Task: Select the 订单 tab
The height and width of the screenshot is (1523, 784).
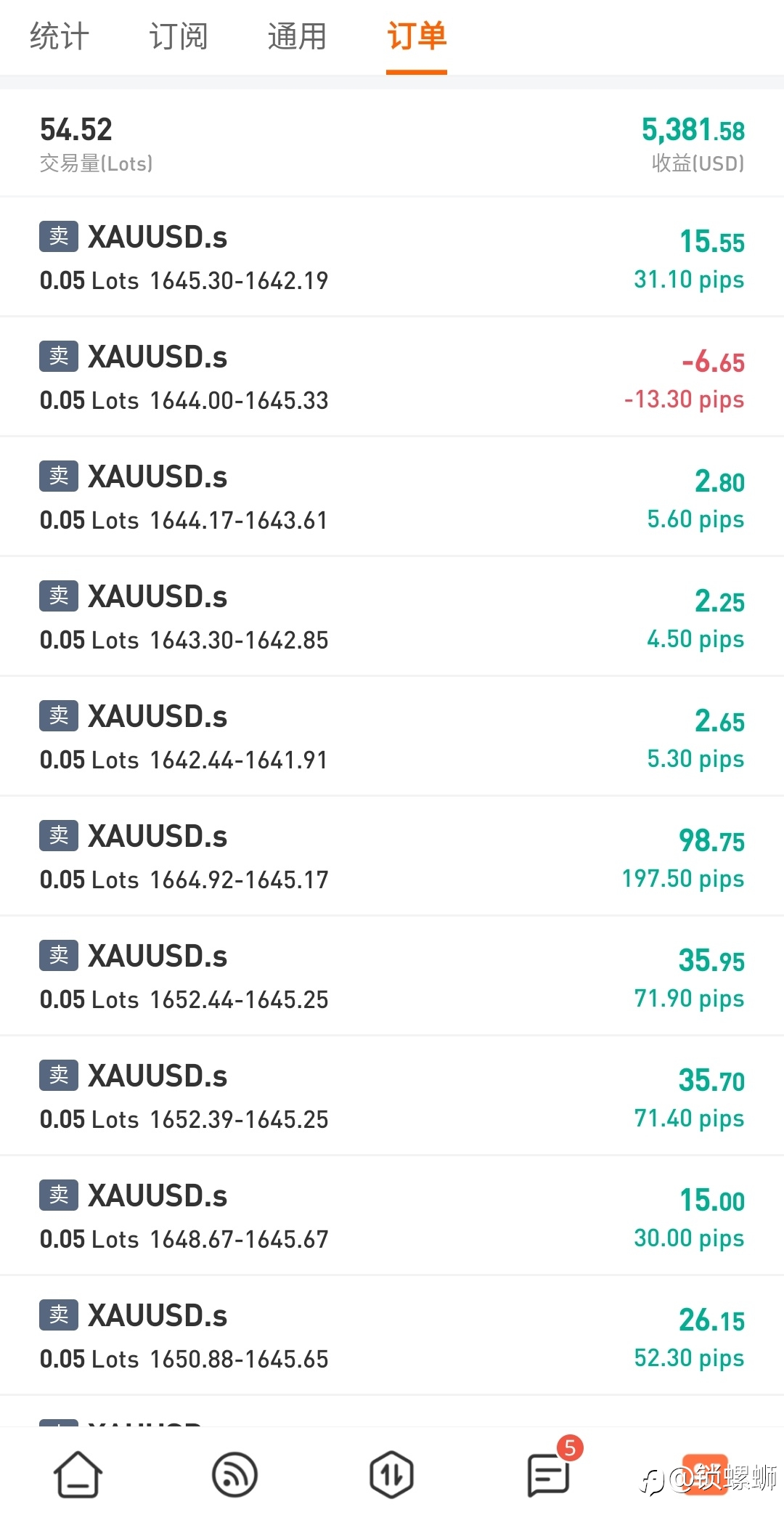Action: (x=417, y=36)
